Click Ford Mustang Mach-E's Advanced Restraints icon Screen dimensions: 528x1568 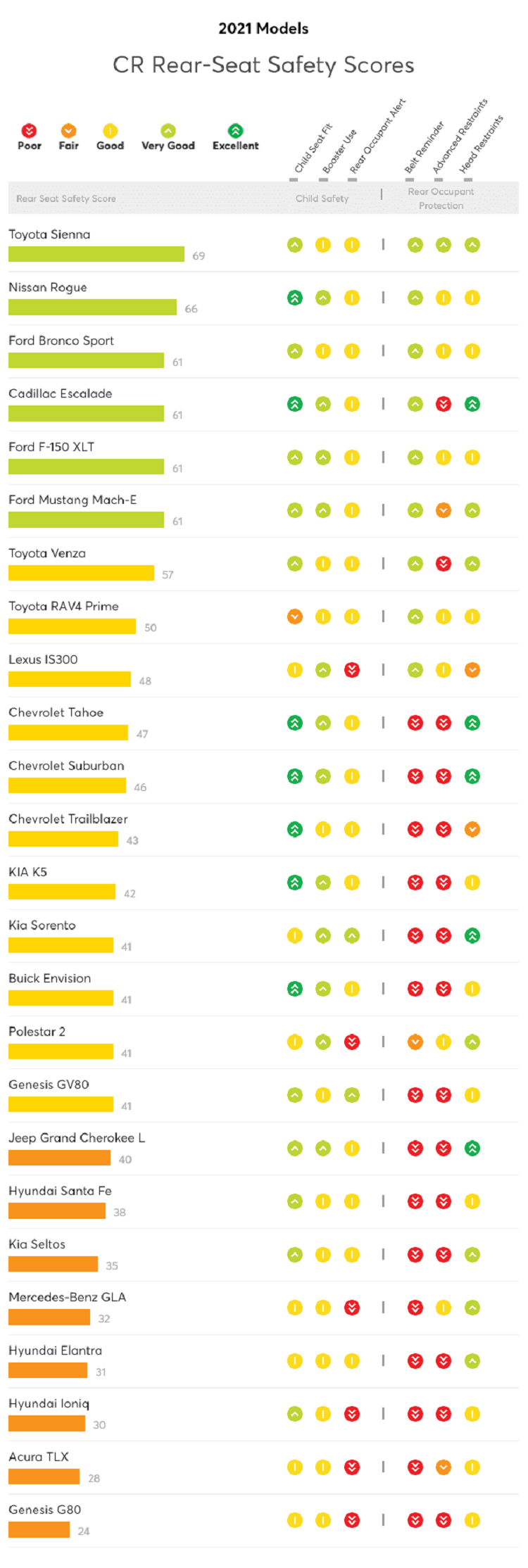coord(444,510)
